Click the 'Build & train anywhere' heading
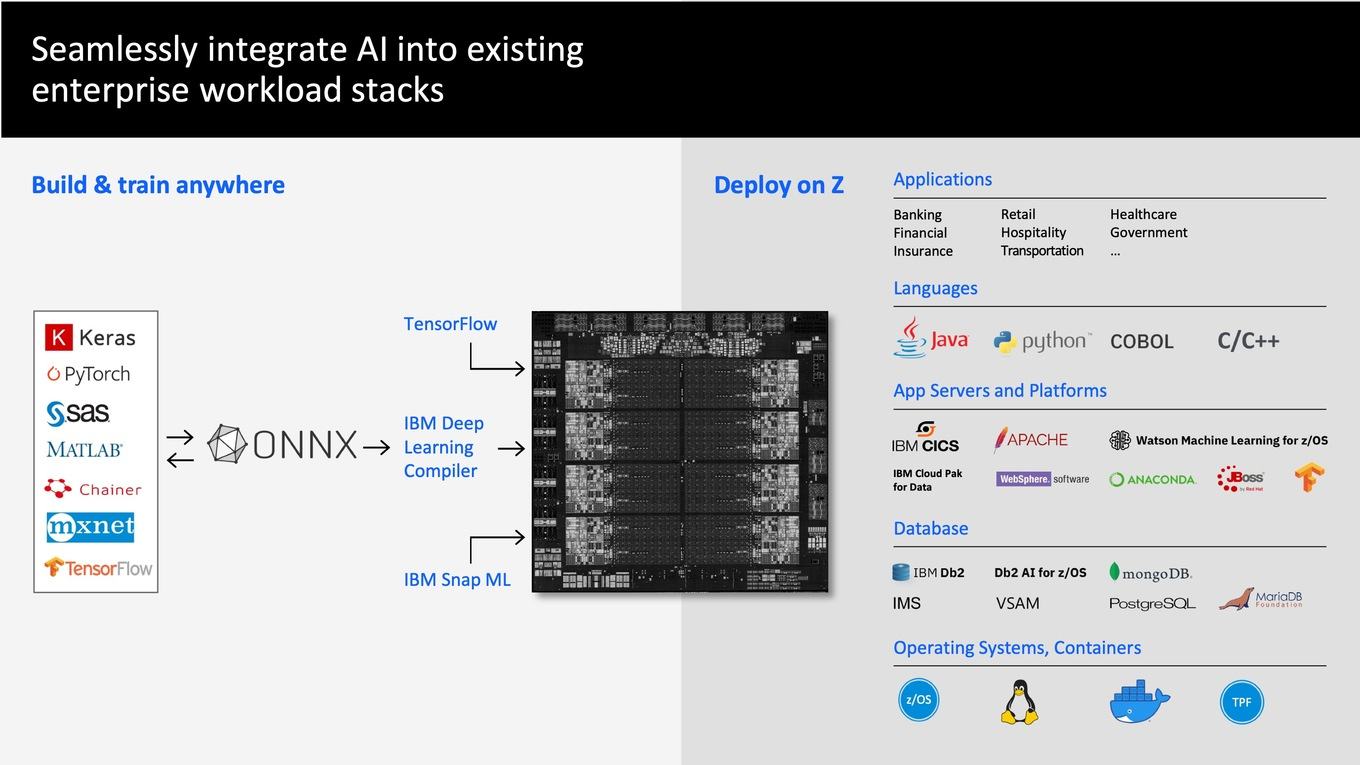1360x765 pixels. (x=158, y=185)
